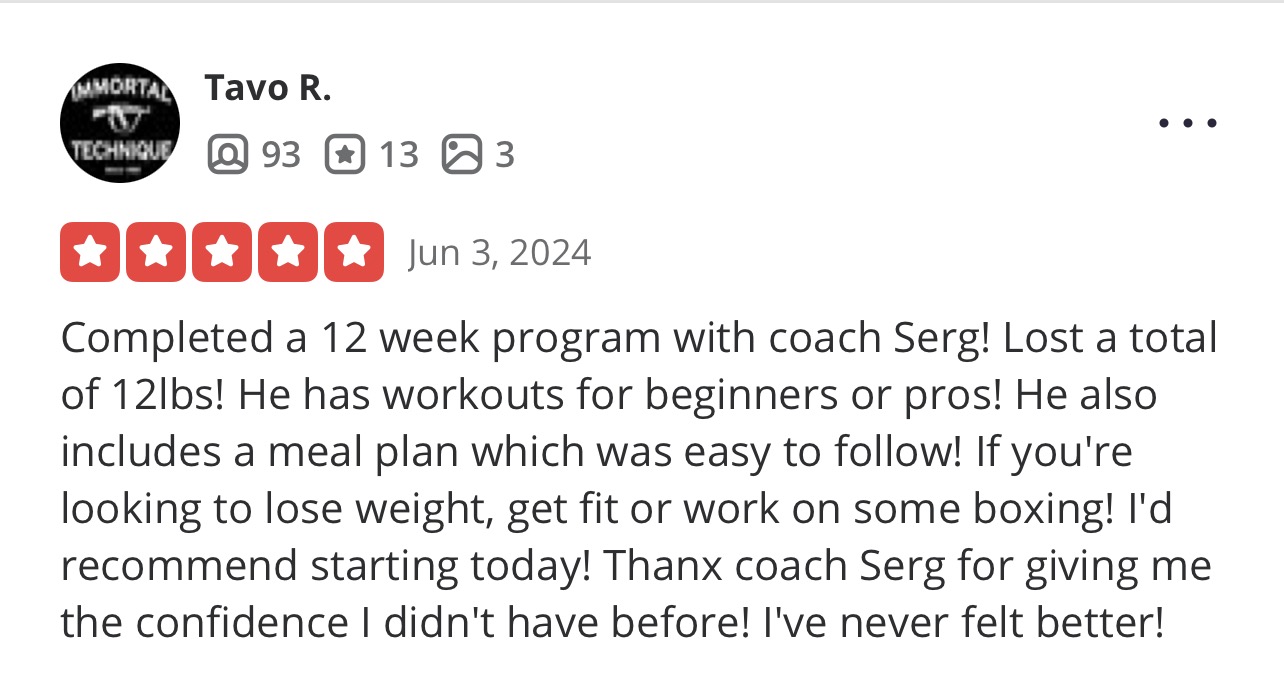Click the review count number 13

398,155
